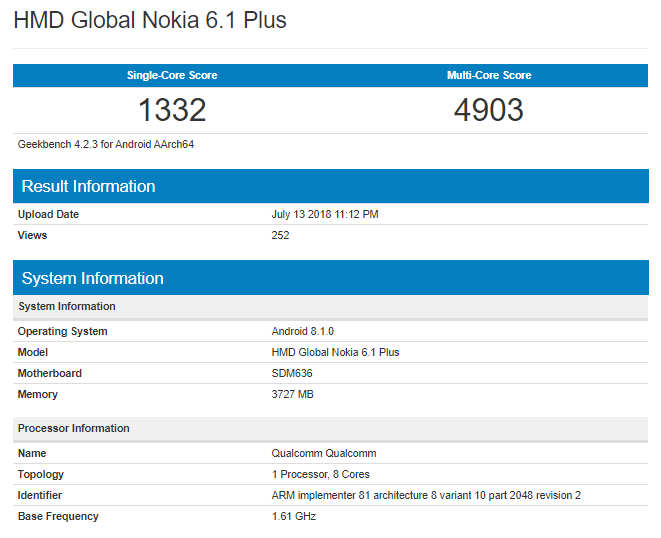Viewport: 661px width, 538px height.
Task: Click the Android 8.1.0 value
Action: coord(302,331)
